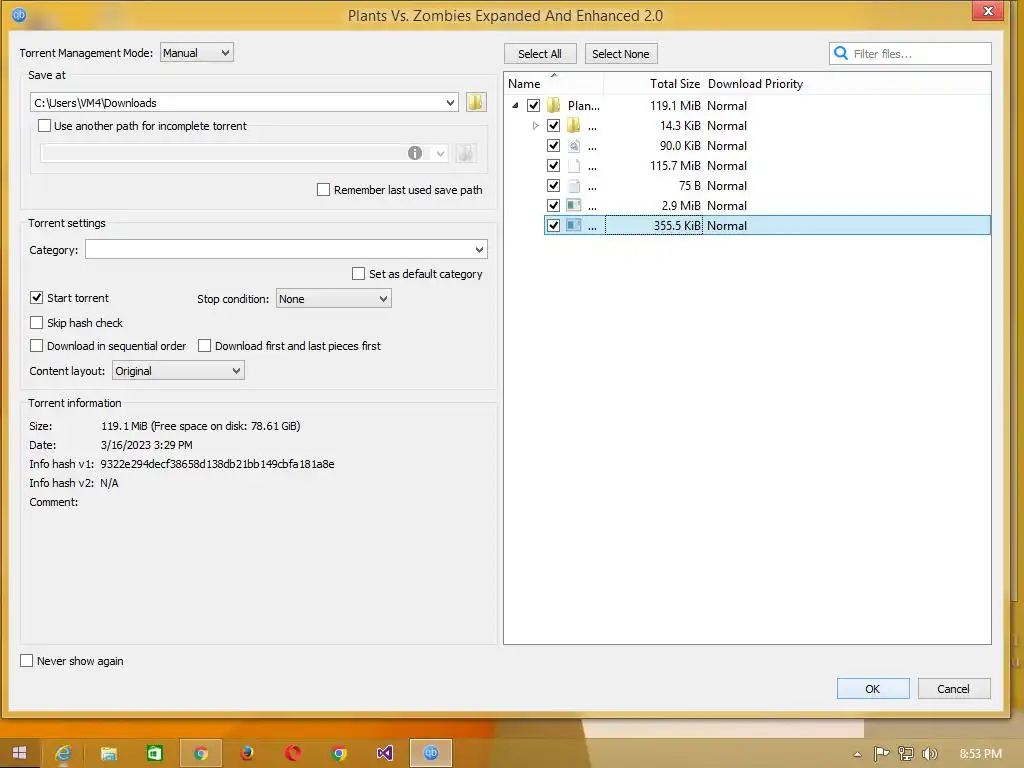This screenshot has width=1024, height=768.
Task: Open the Category dropdown
Action: point(286,249)
